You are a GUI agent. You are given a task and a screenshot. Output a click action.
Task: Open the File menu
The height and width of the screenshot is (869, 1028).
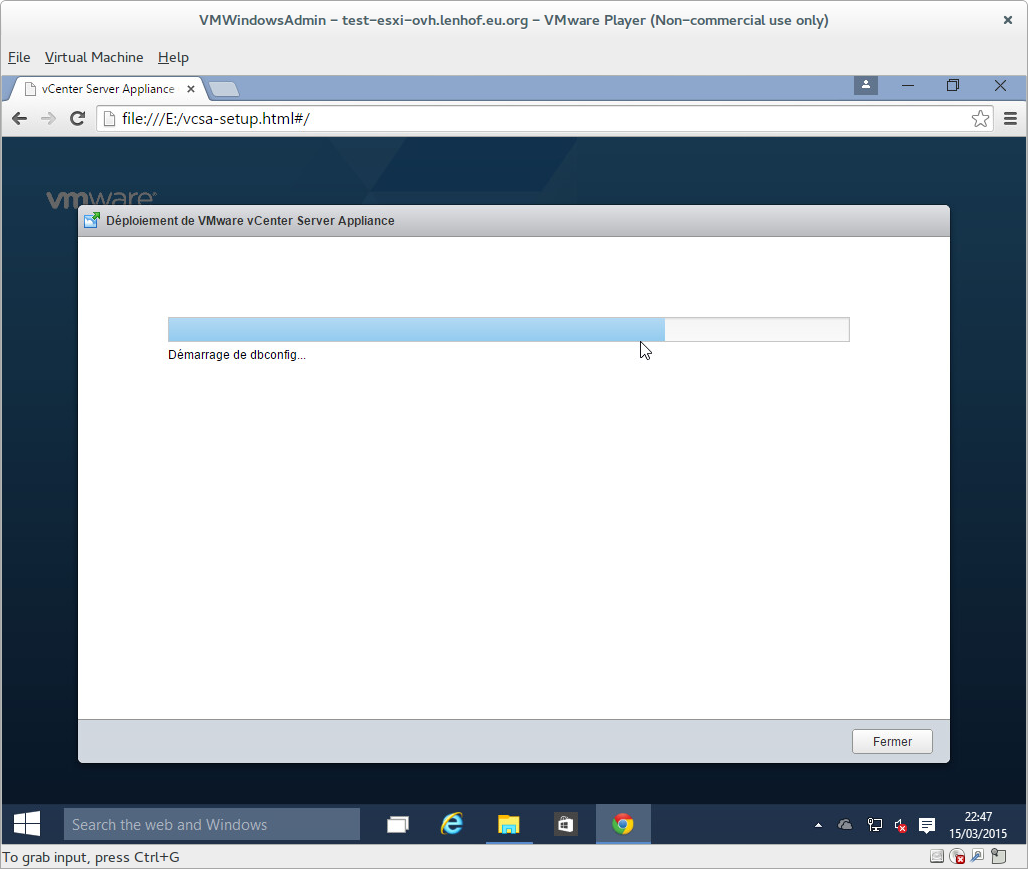[19, 58]
